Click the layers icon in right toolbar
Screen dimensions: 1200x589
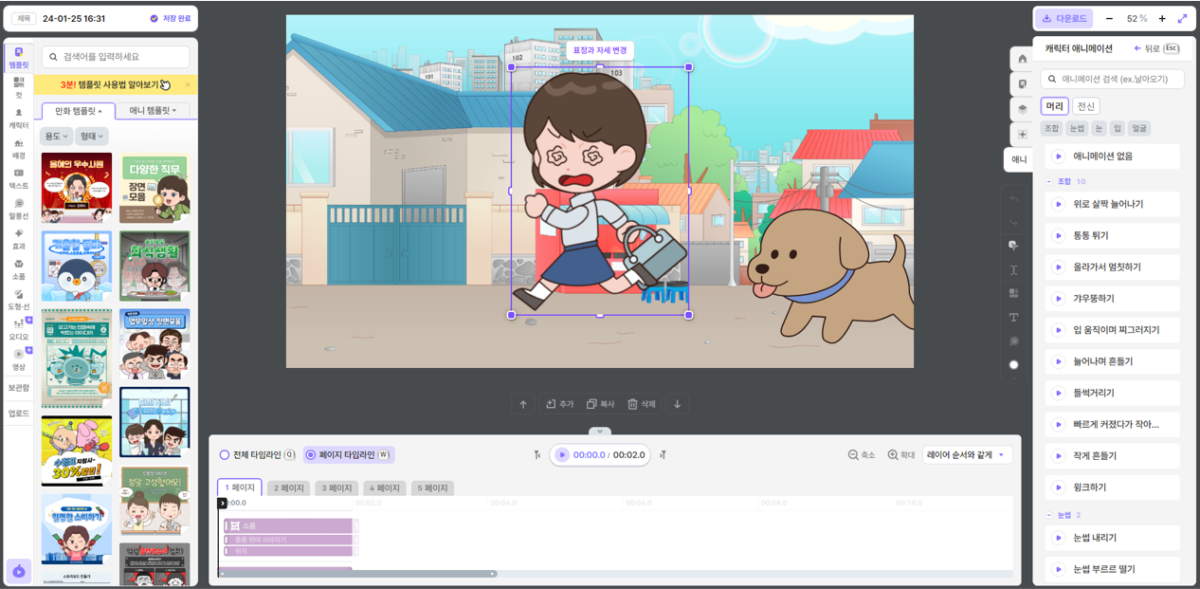coord(1022,109)
